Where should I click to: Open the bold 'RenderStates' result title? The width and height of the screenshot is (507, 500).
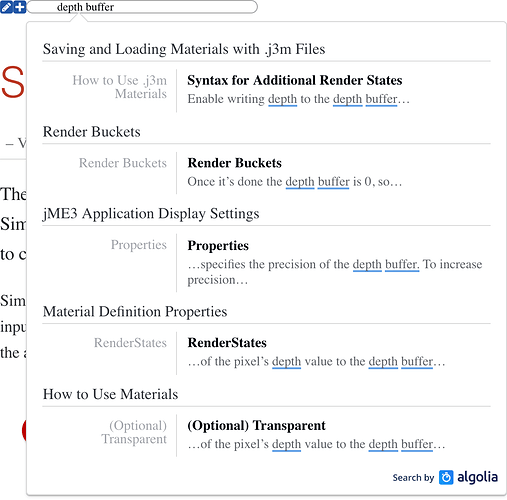point(227,343)
